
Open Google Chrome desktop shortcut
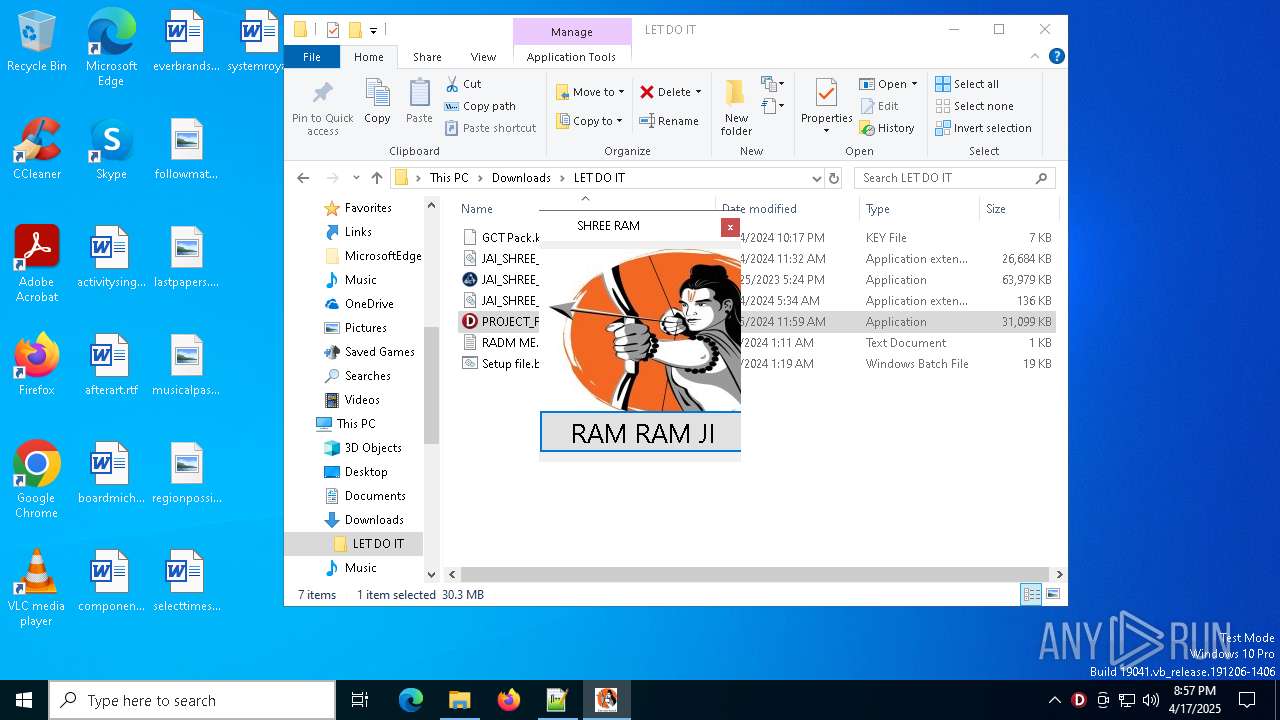tap(37, 480)
